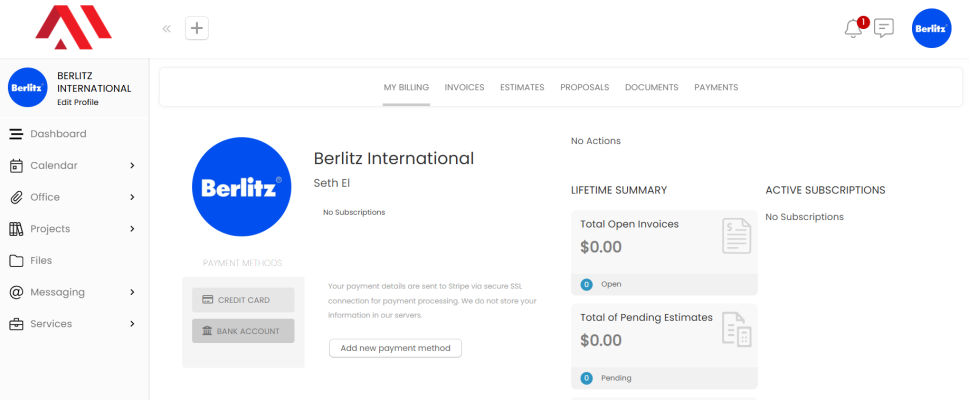969x400 pixels.
Task: Select the Credit Card payment option
Action: click(x=243, y=300)
